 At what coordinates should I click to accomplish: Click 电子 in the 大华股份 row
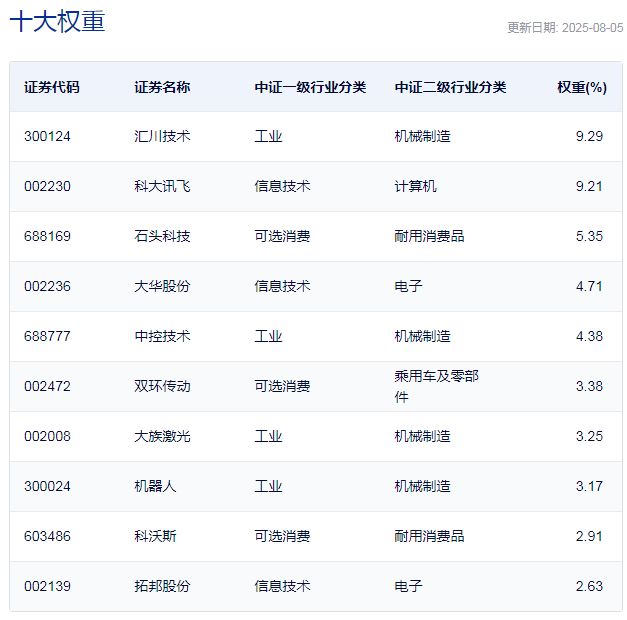(x=408, y=286)
